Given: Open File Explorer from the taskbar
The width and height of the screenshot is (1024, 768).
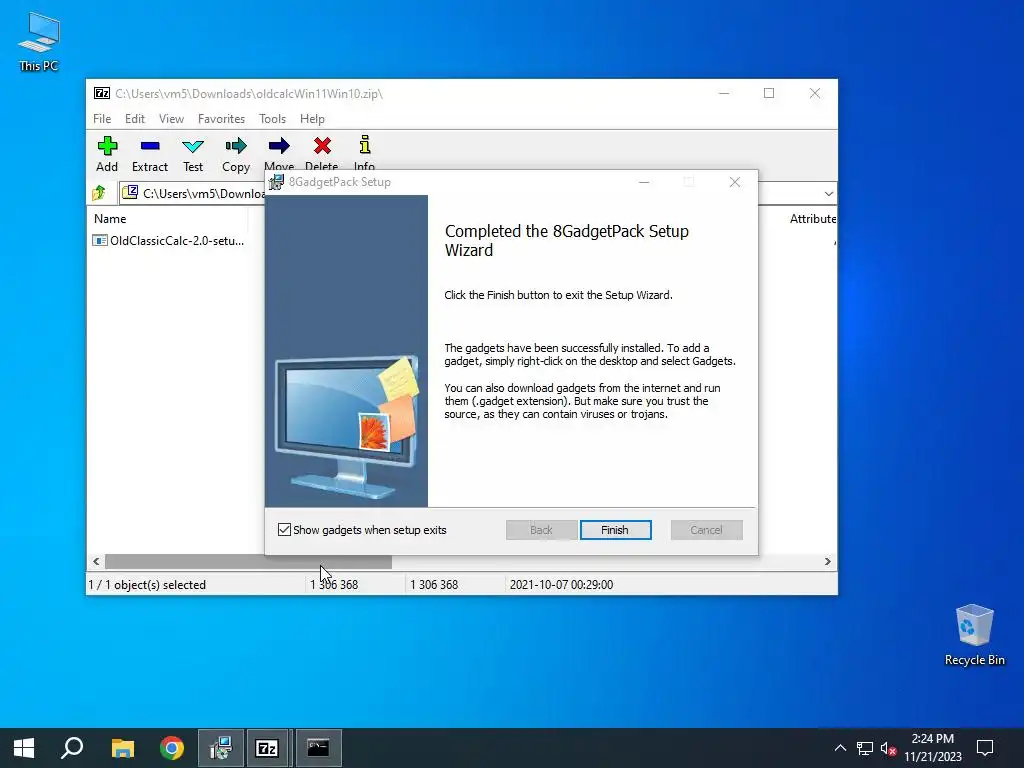Looking at the screenshot, I should point(122,748).
